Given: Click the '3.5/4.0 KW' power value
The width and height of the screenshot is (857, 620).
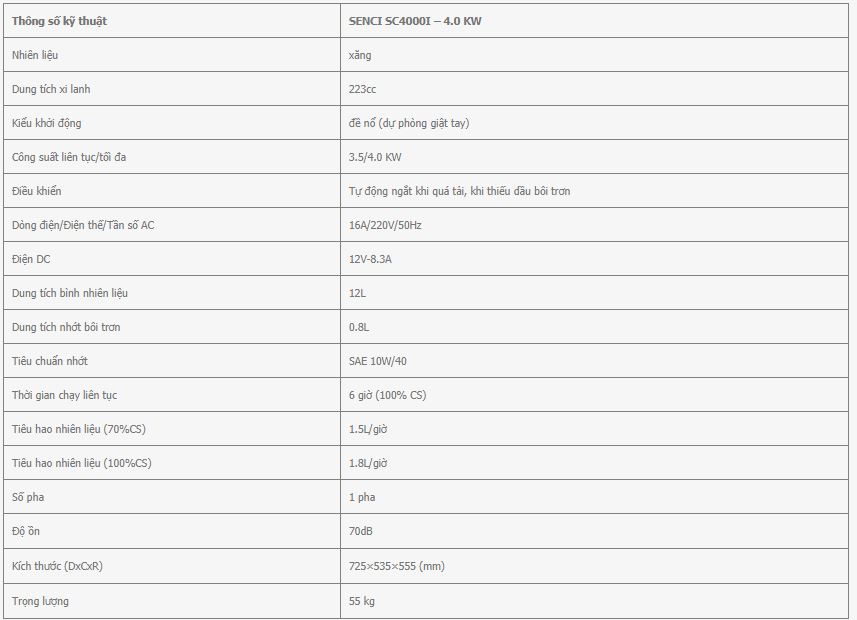Looking at the screenshot, I should point(375,157).
